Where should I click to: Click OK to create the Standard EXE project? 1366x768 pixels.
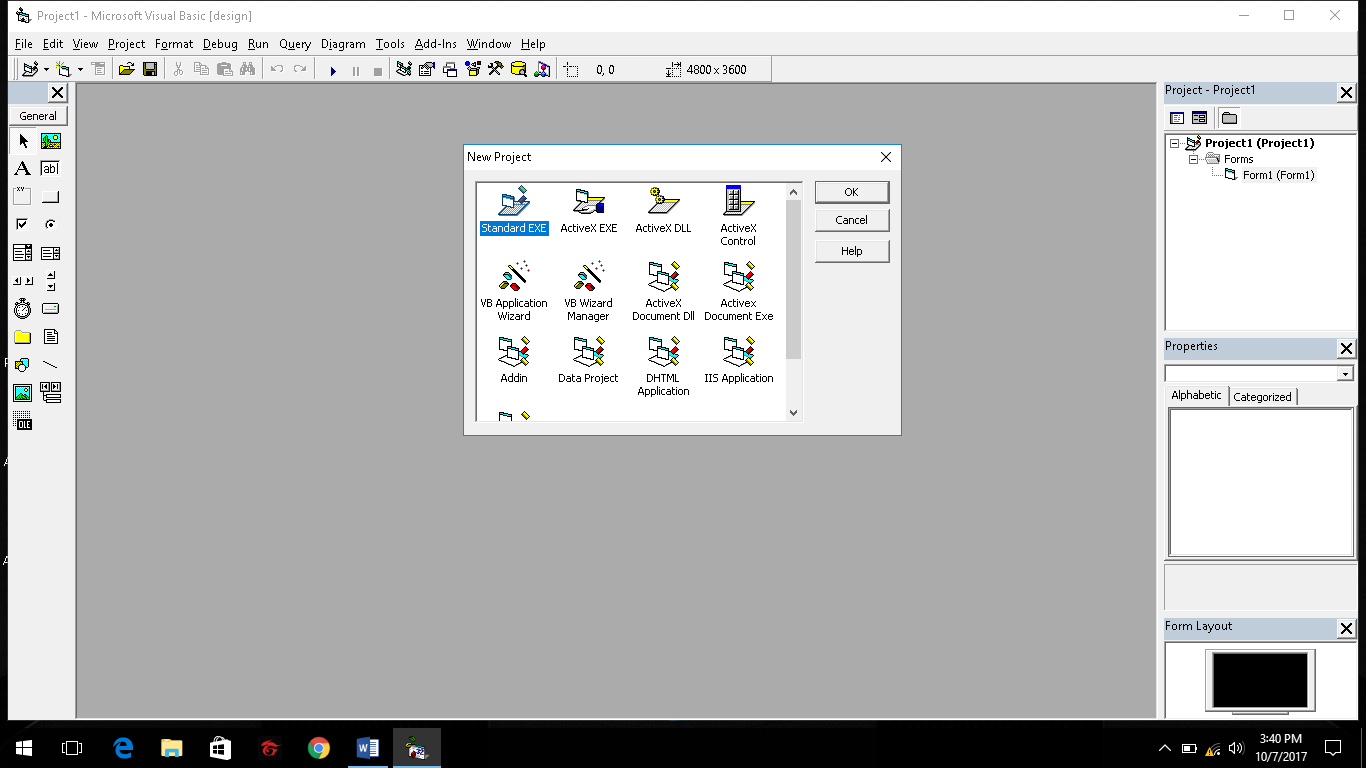(851, 192)
